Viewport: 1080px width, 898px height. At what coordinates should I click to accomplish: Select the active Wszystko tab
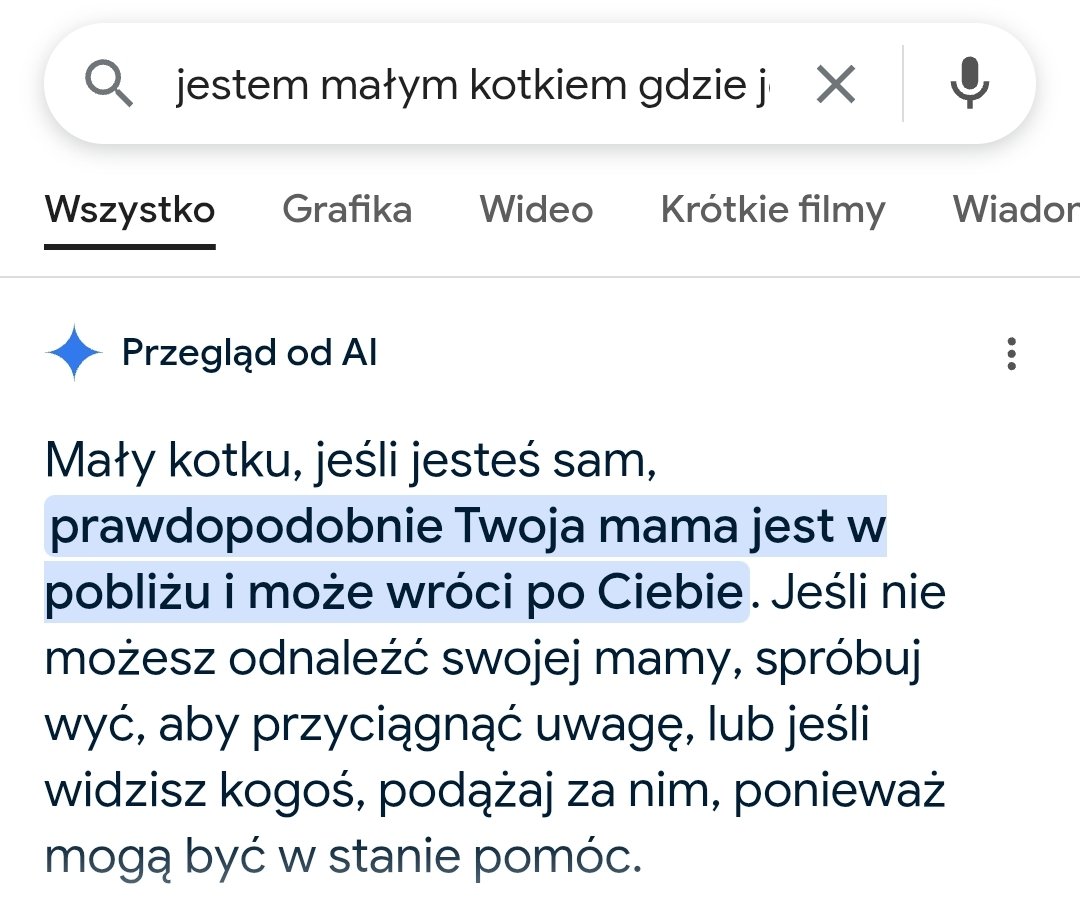click(130, 211)
